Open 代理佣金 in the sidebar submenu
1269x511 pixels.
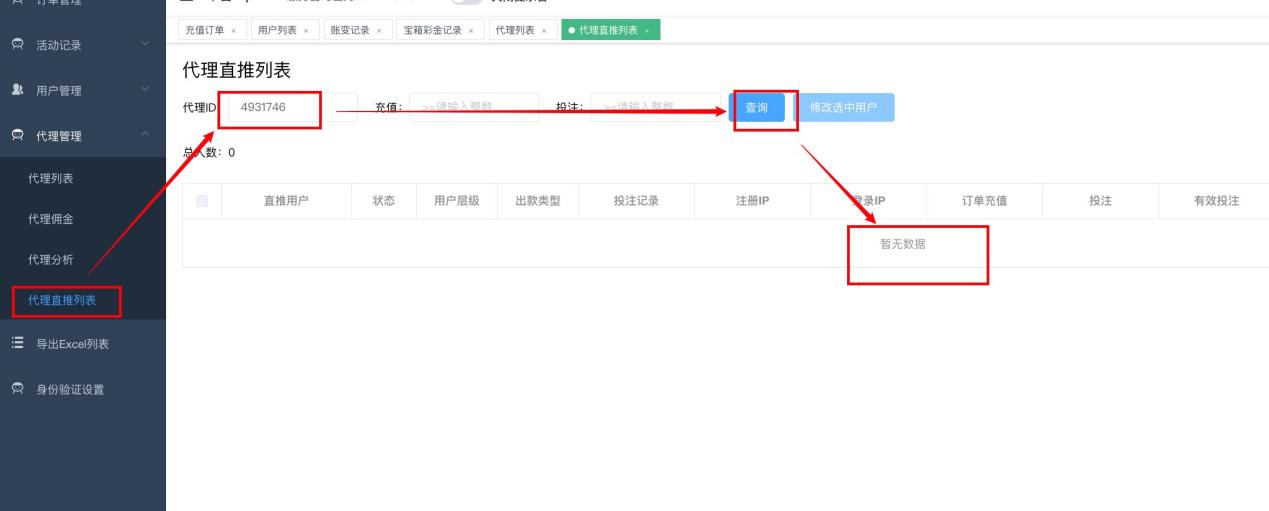pyautogui.click(x=51, y=220)
